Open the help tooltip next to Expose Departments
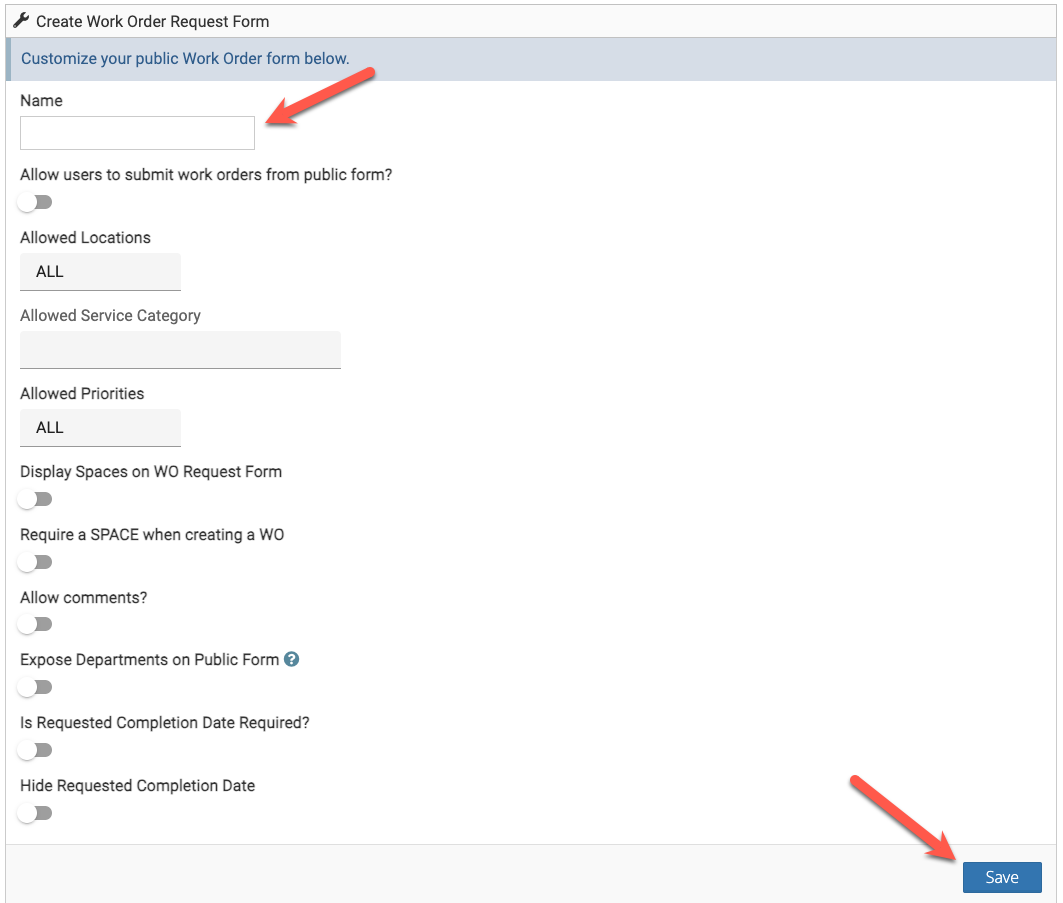The width and height of the screenshot is (1063, 903). (293, 659)
